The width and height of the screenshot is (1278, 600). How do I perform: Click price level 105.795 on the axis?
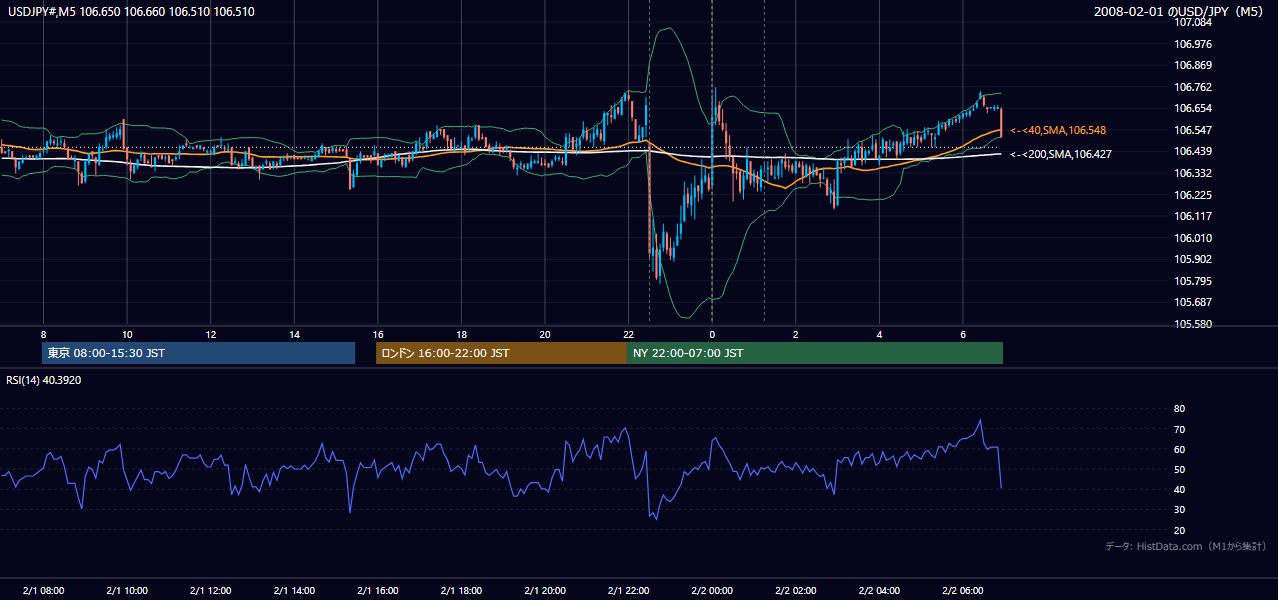(1193, 281)
